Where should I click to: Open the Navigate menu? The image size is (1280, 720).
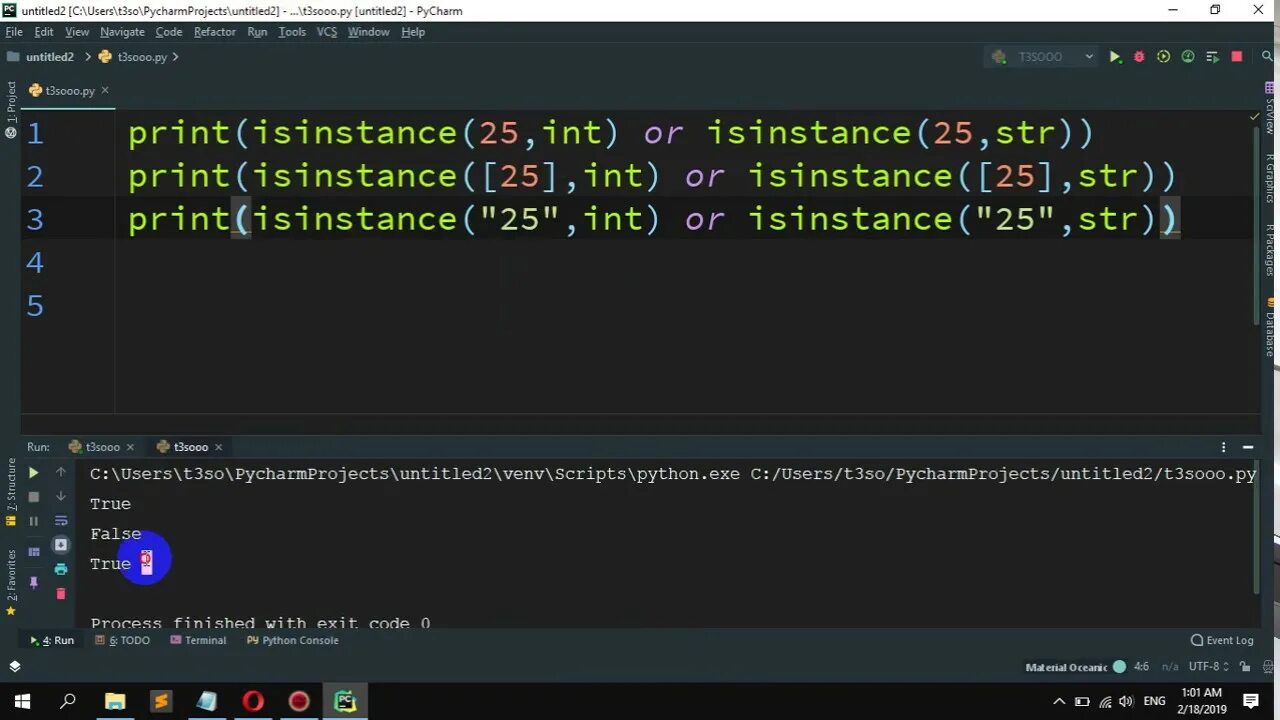point(121,32)
